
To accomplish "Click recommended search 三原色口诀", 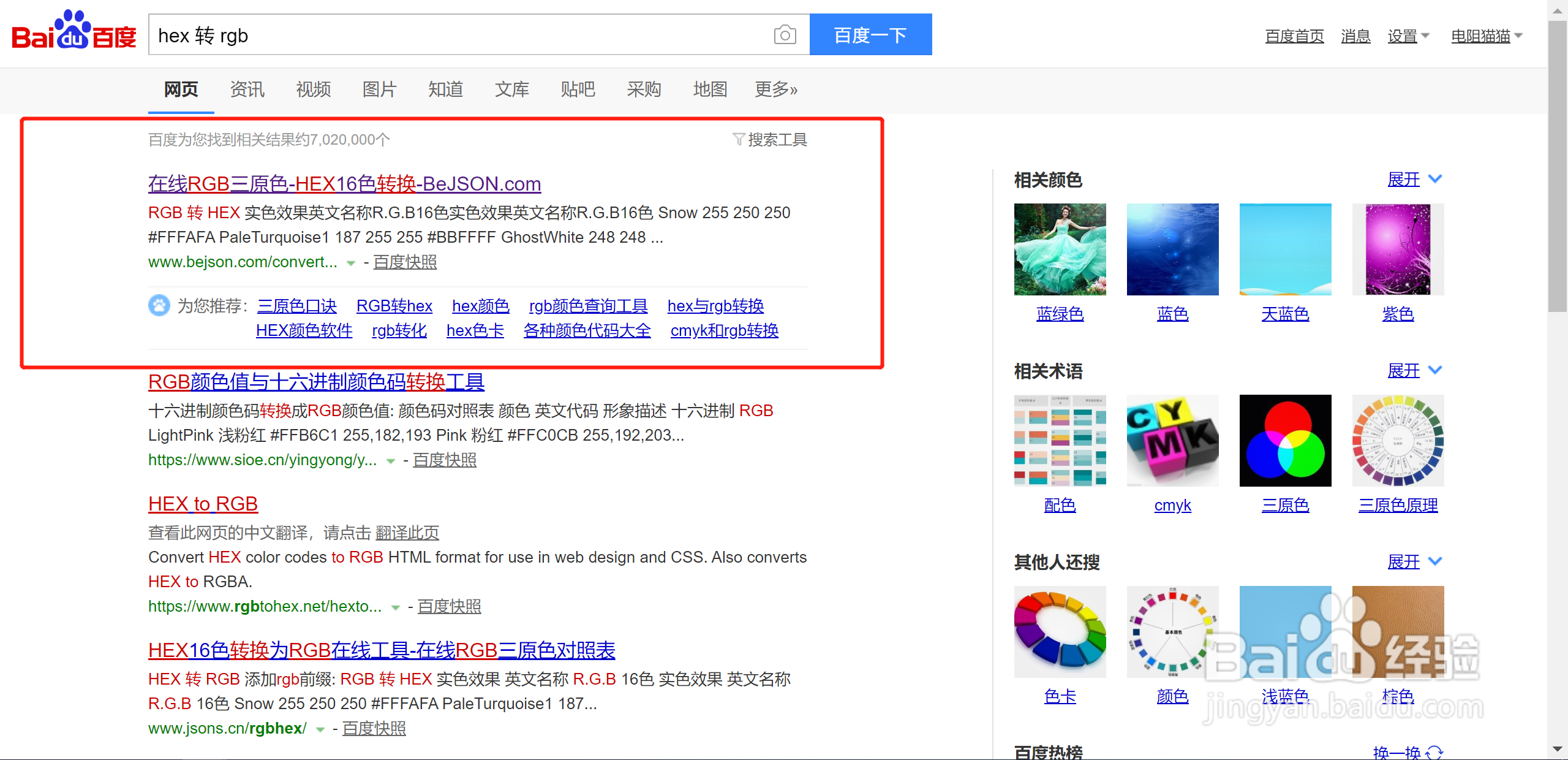I will [x=297, y=305].
